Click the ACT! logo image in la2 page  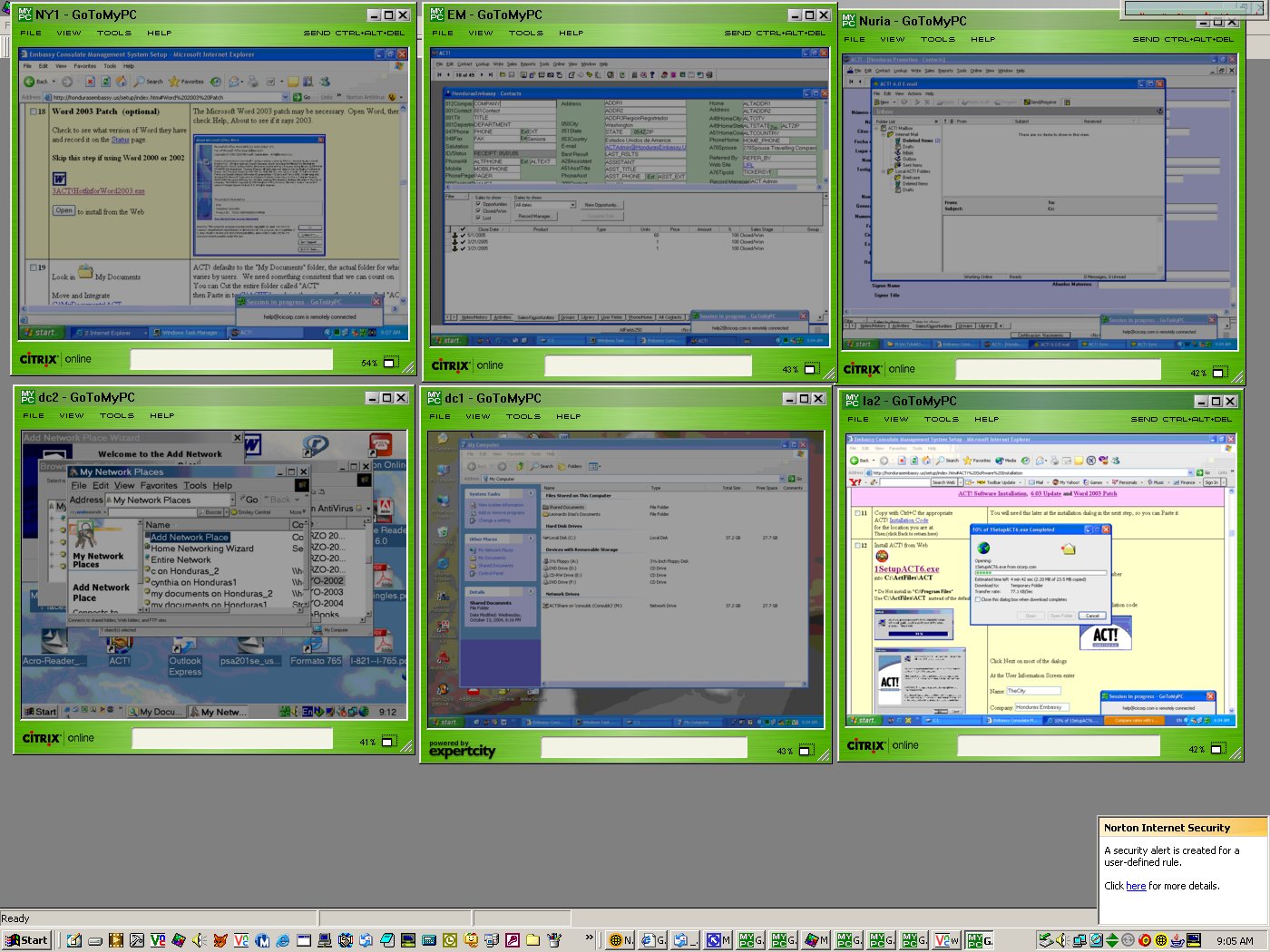click(1105, 635)
